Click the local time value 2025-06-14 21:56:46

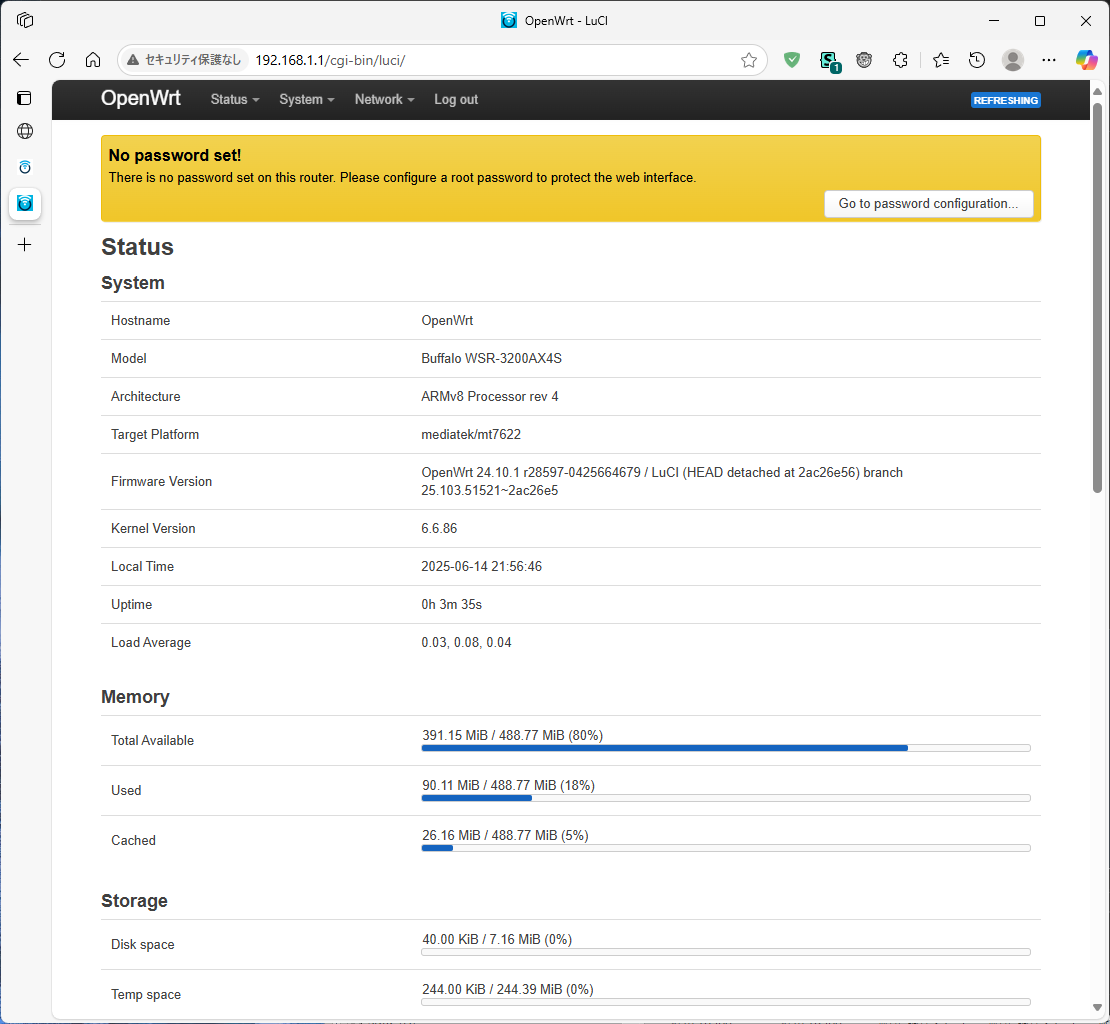(x=481, y=567)
